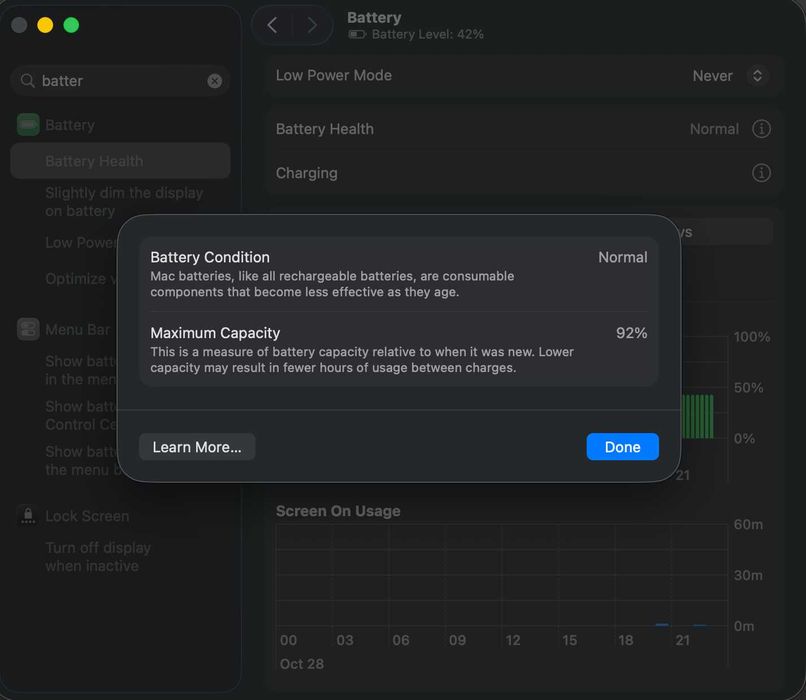Select Battery in the sidebar

coord(70,125)
